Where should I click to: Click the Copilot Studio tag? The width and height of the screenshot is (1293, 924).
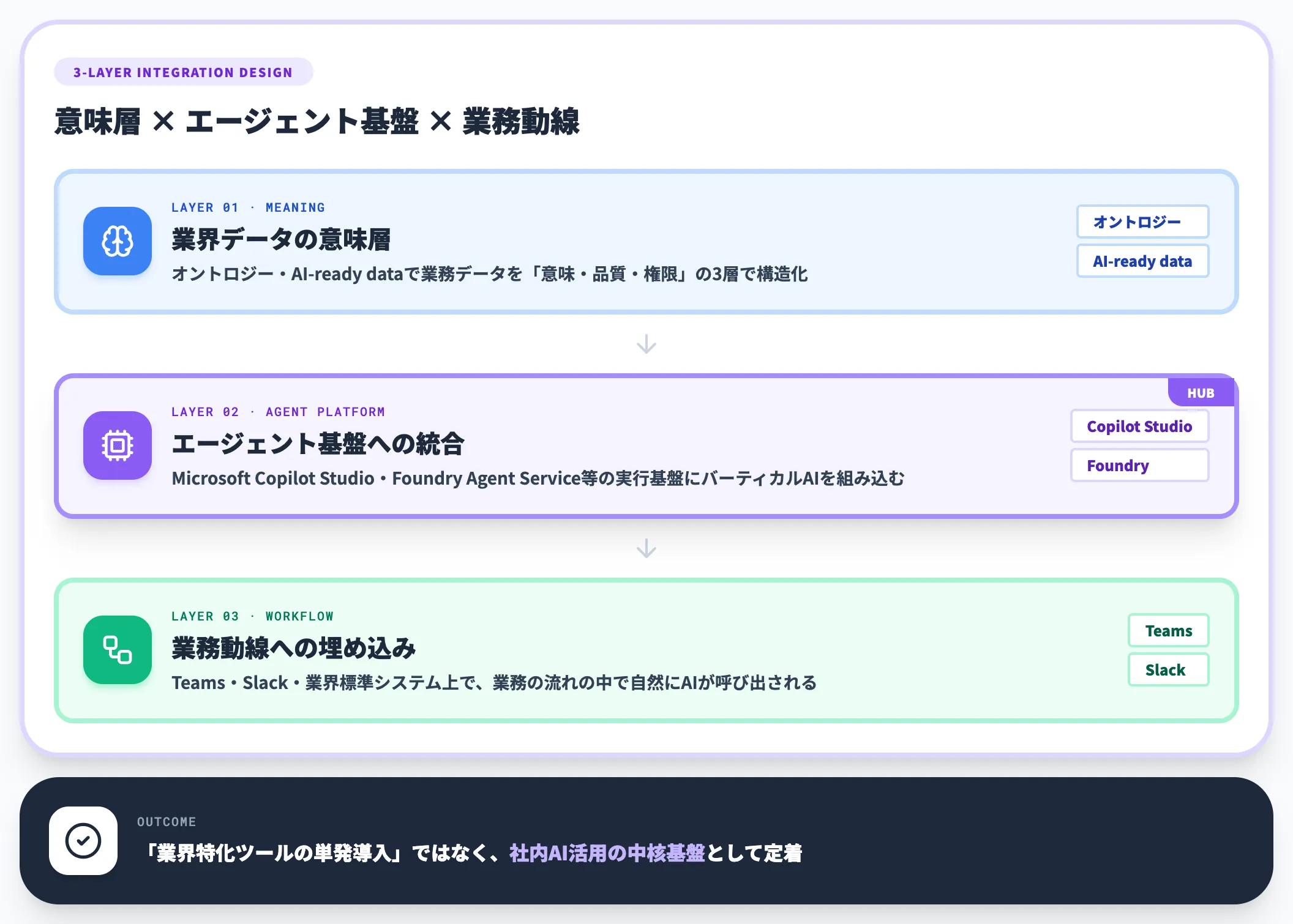coord(1139,426)
